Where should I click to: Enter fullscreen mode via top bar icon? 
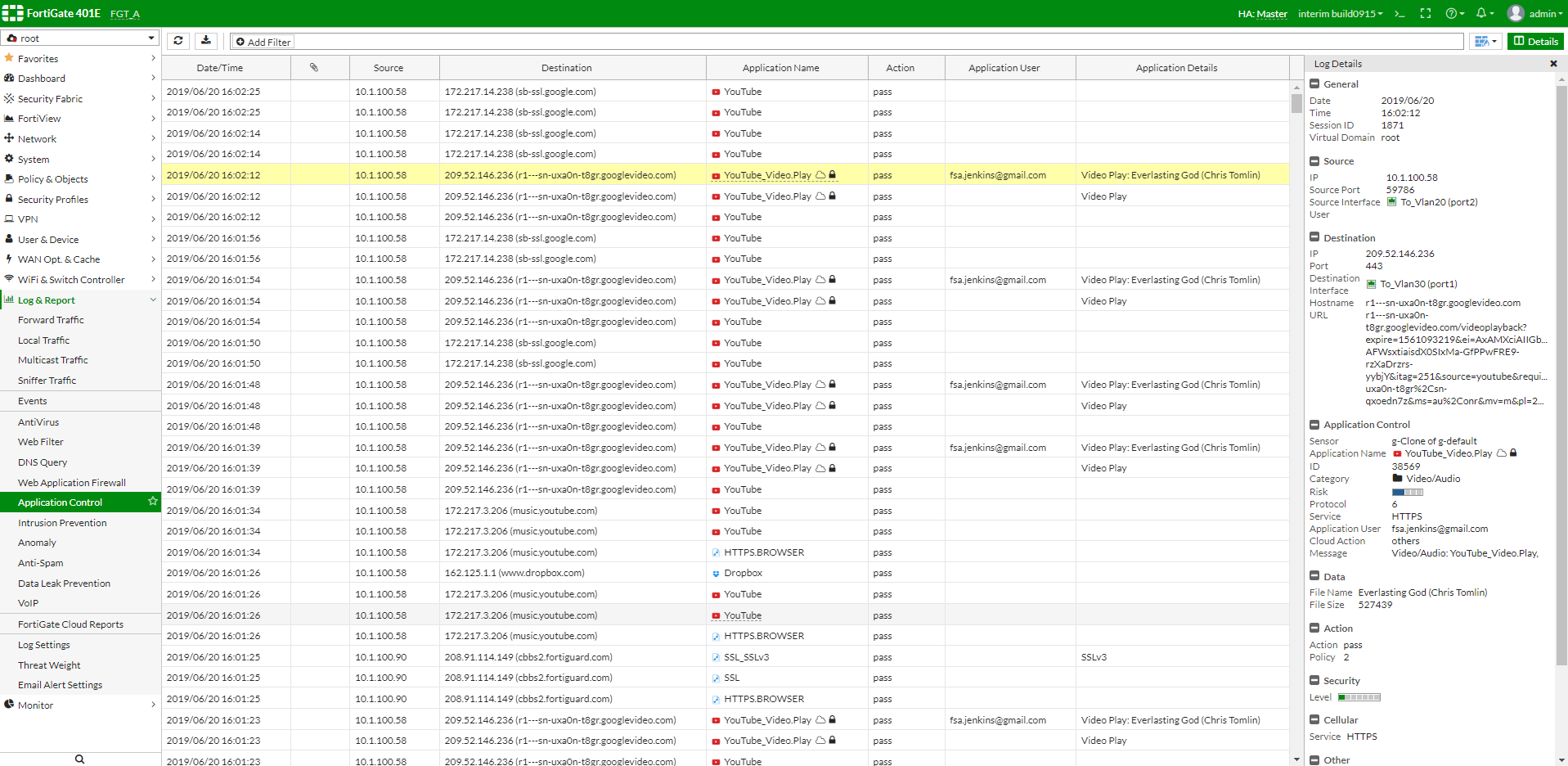point(1426,14)
